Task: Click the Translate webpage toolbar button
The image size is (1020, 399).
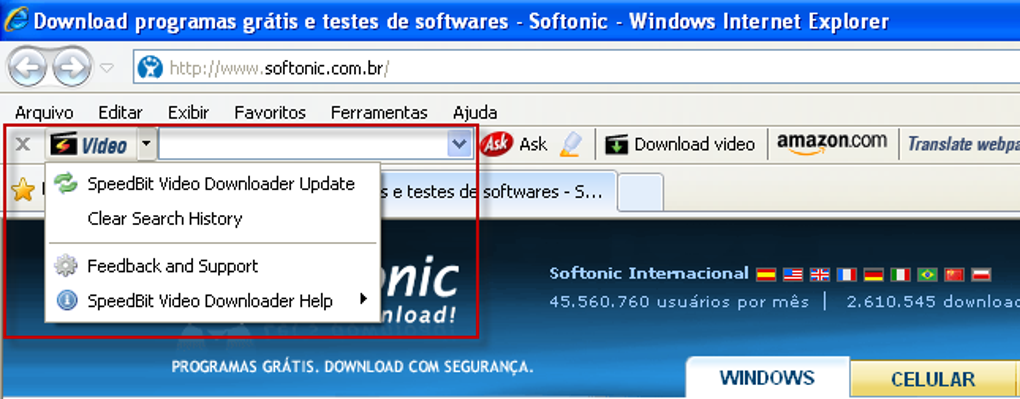Action: point(963,144)
